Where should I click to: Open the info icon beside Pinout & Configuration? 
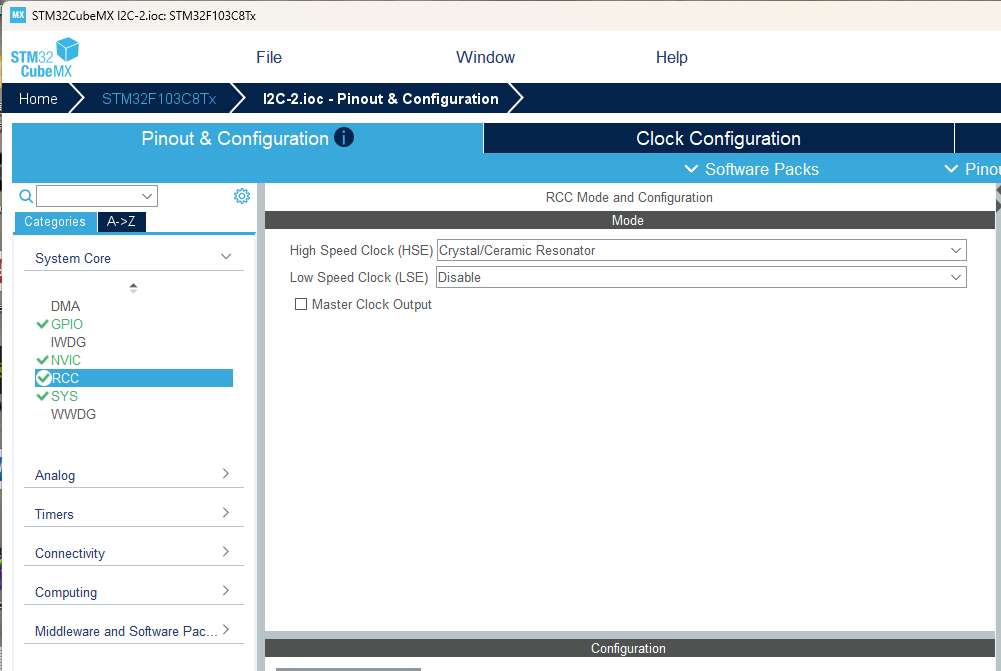pyautogui.click(x=343, y=137)
